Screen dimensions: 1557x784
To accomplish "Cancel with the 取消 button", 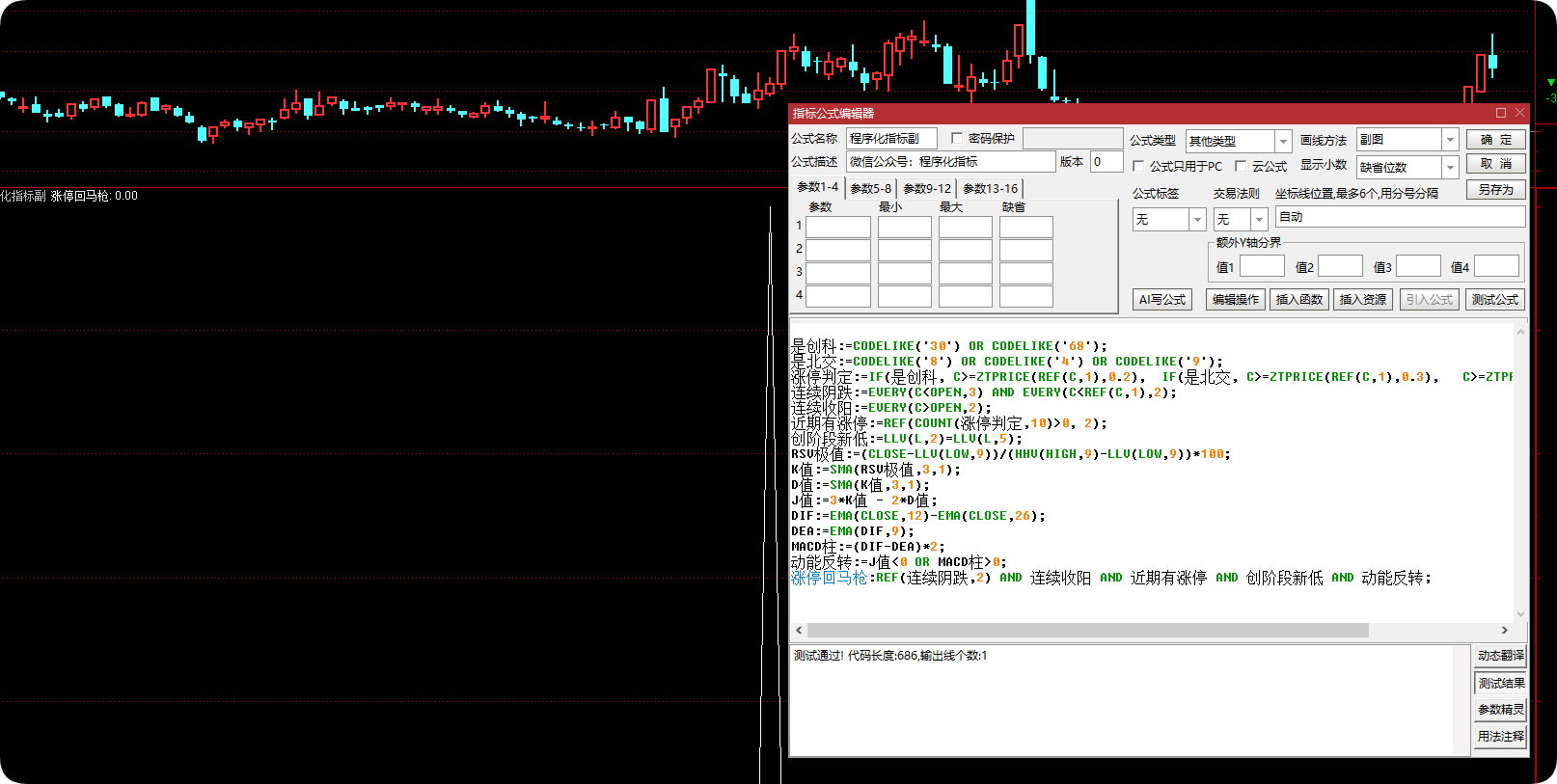I will [x=1496, y=164].
